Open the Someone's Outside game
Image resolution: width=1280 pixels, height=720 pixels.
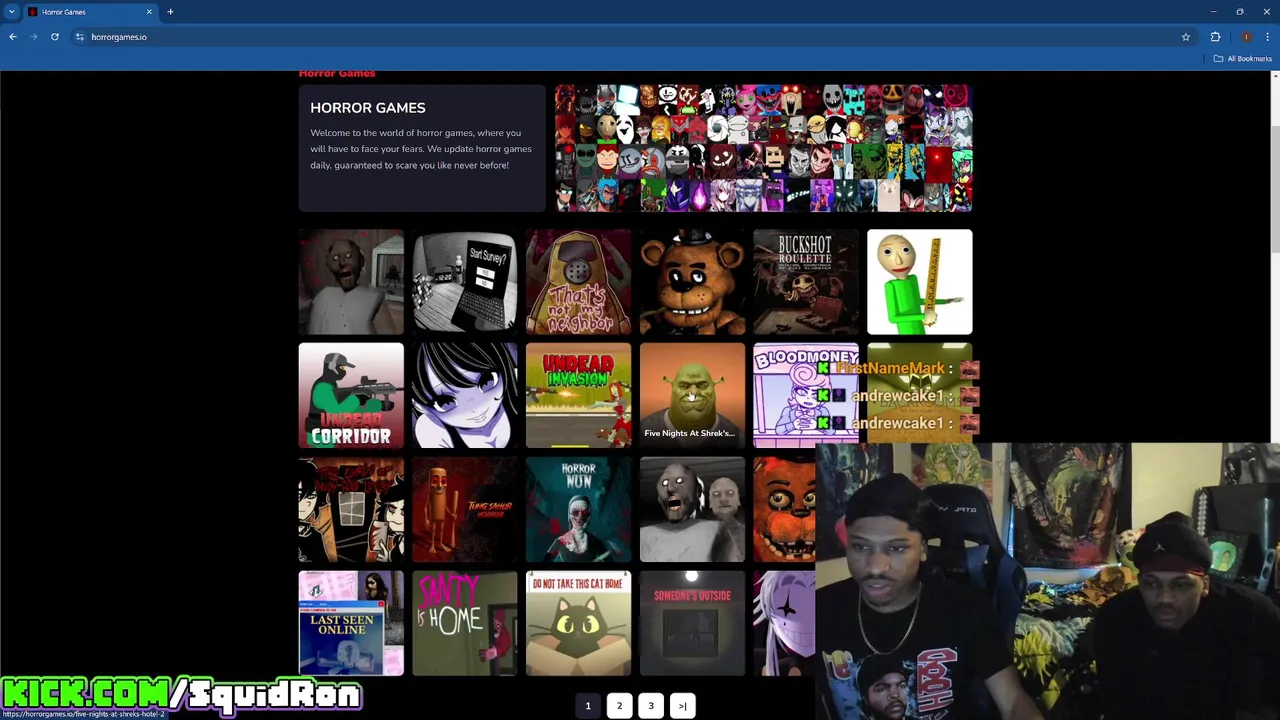[692, 624]
